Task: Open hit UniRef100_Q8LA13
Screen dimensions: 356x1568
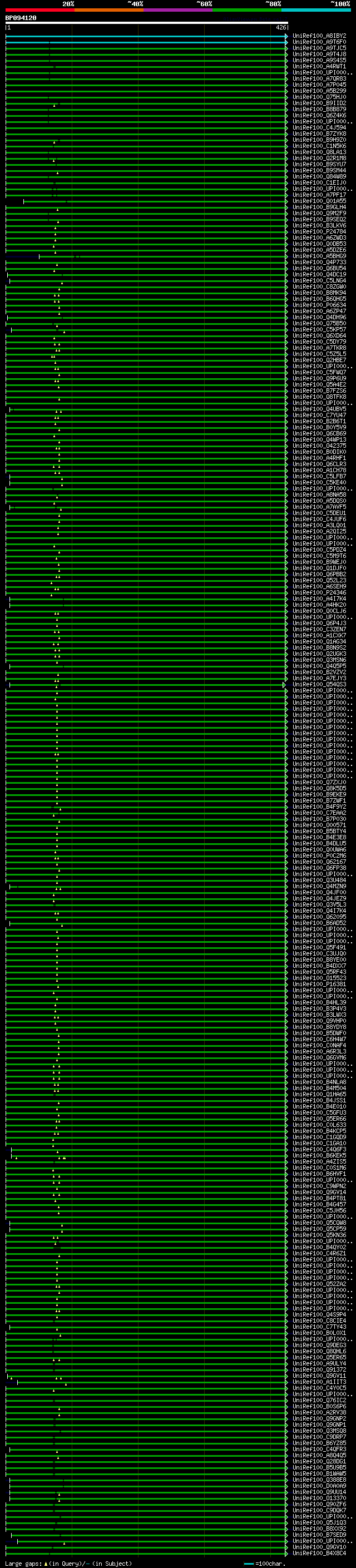Action: (319, 152)
